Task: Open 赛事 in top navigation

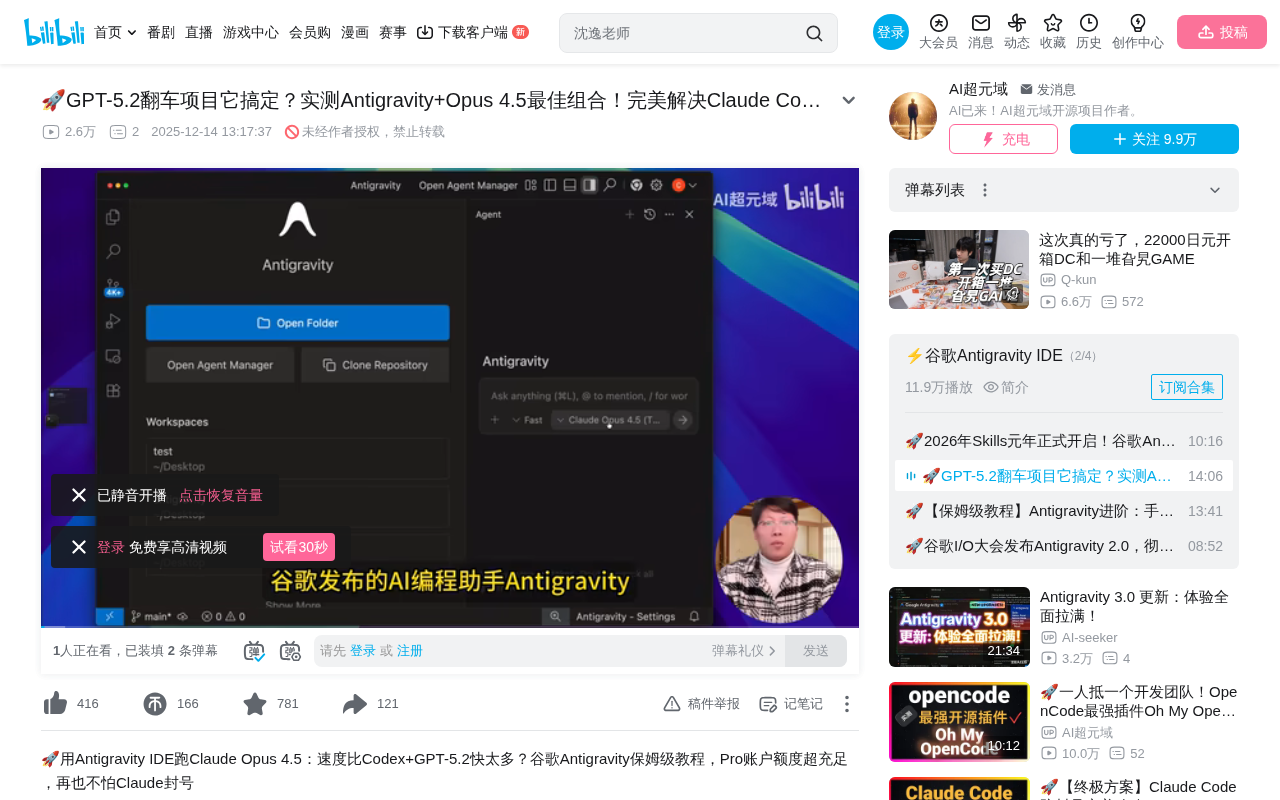Action: [393, 32]
